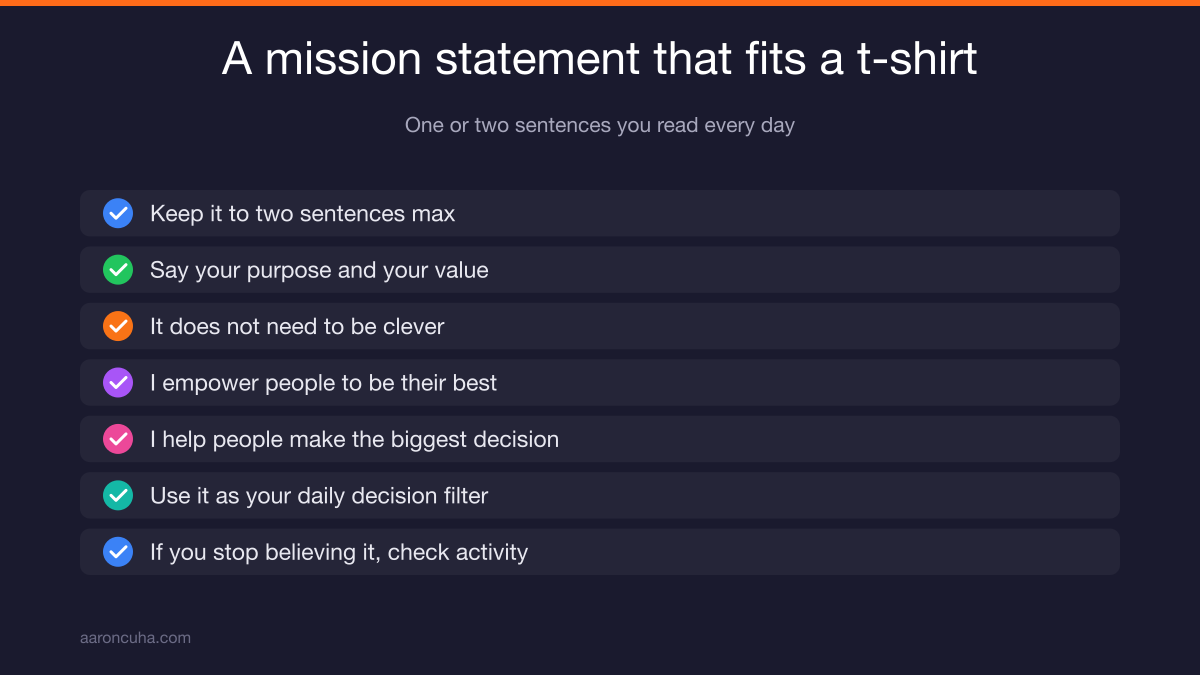Click the orange checkmark beside 'does not need to be clever'
The width and height of the screenshot is (1200, 675).
118,326
